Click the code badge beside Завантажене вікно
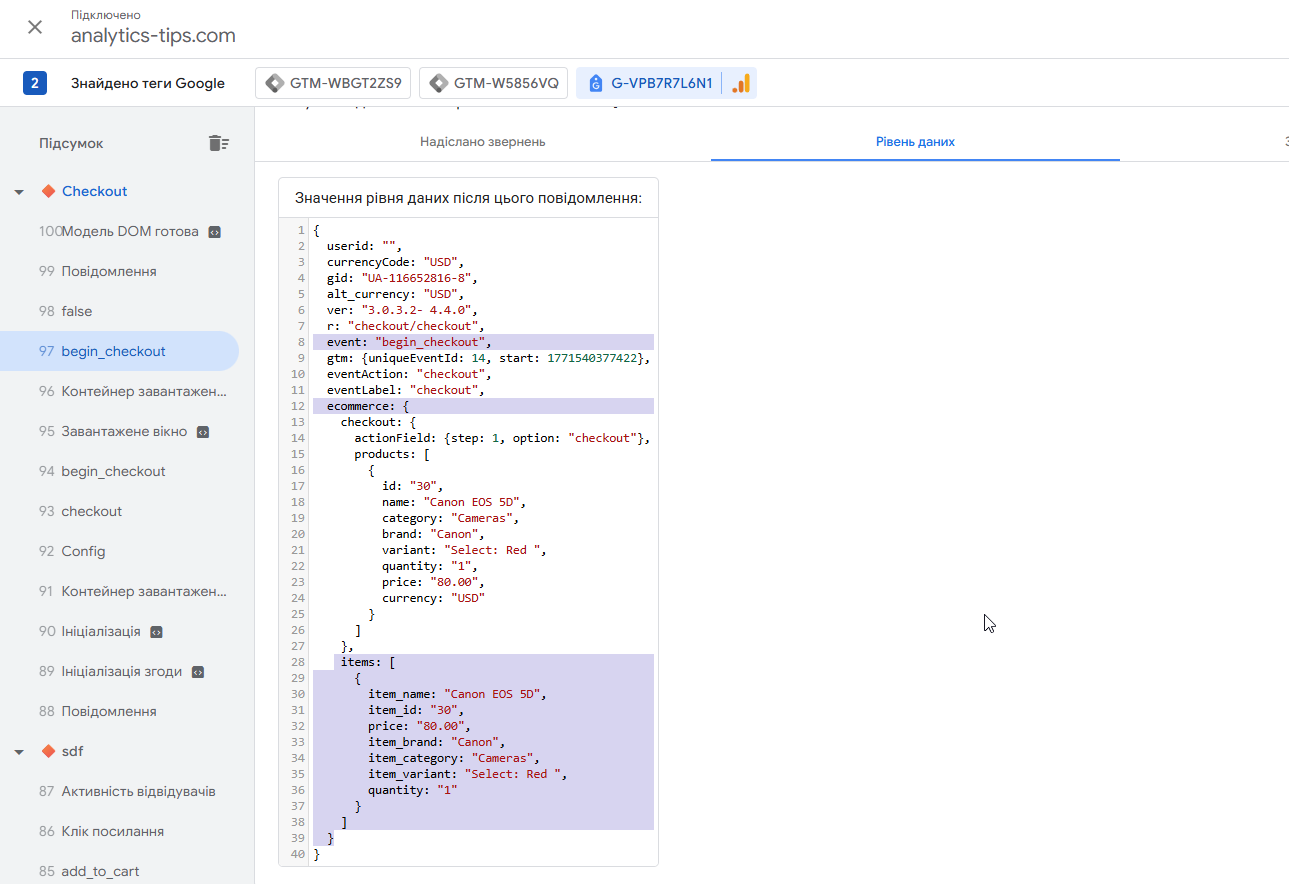 coord(203,432)
